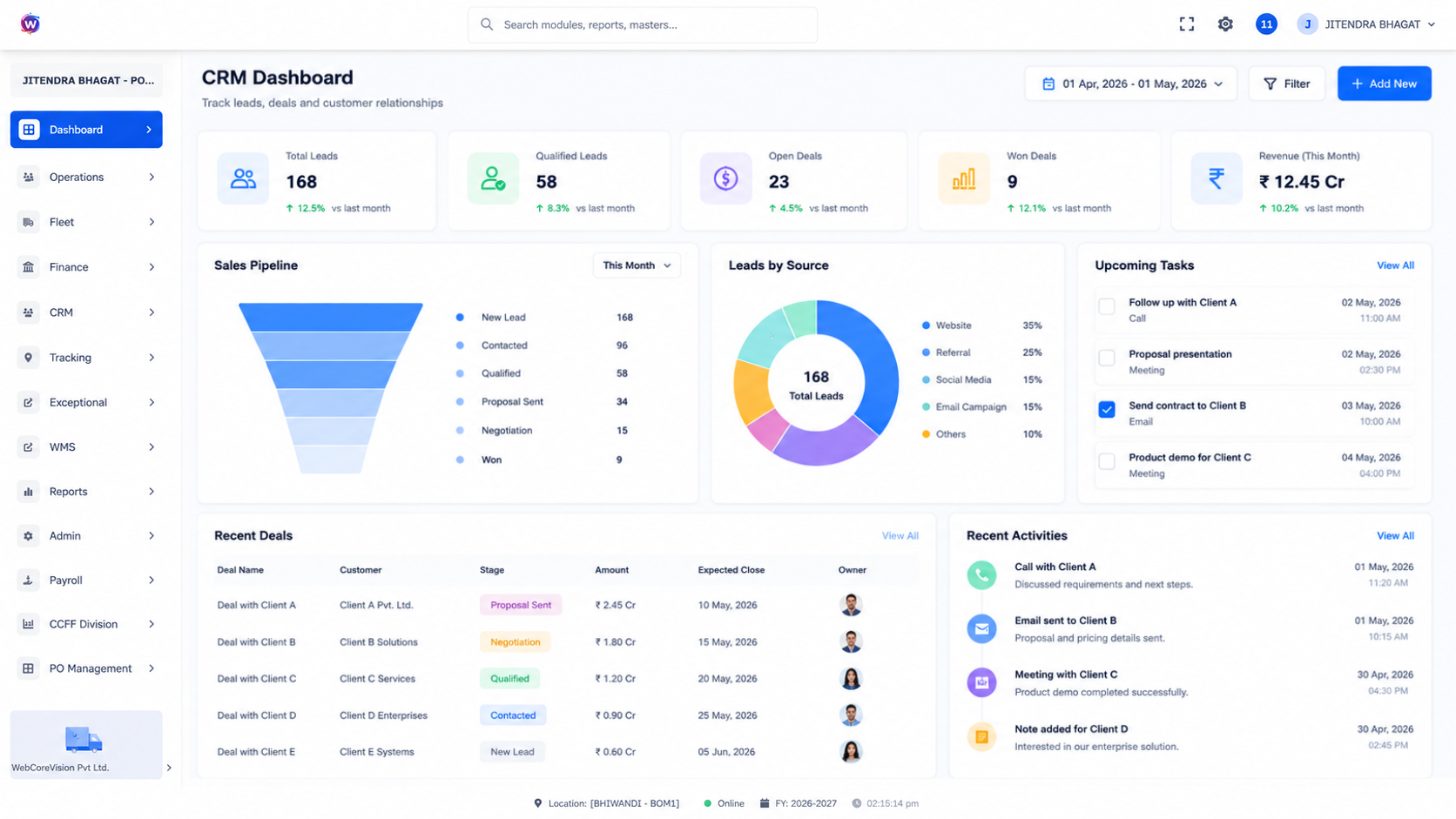The width and height of the screenshot is (1456, 819).
Task: Open the This Month pipeline dropdown
Action: (637, 265)
